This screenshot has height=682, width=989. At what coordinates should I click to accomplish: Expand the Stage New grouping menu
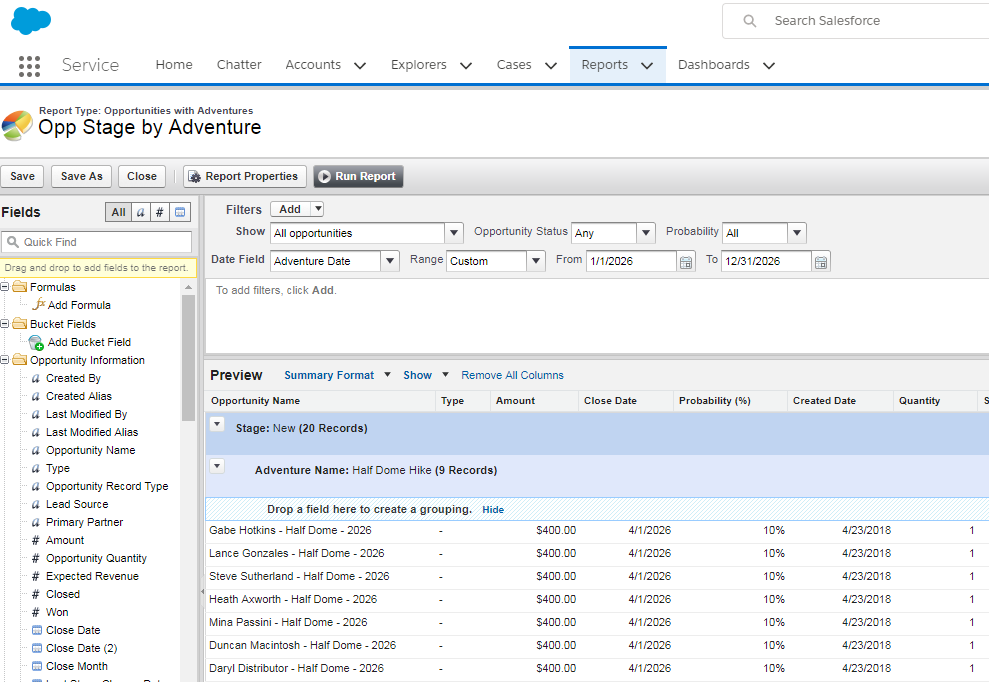(x=216, y=424)
